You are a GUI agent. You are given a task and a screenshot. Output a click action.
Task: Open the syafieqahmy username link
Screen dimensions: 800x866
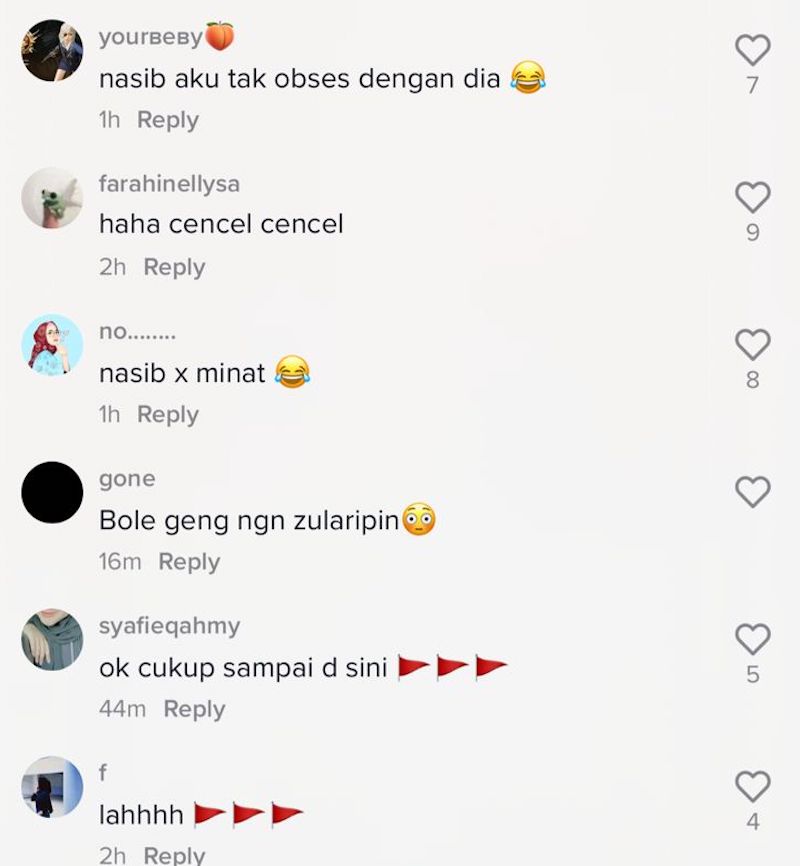(169, 626)
